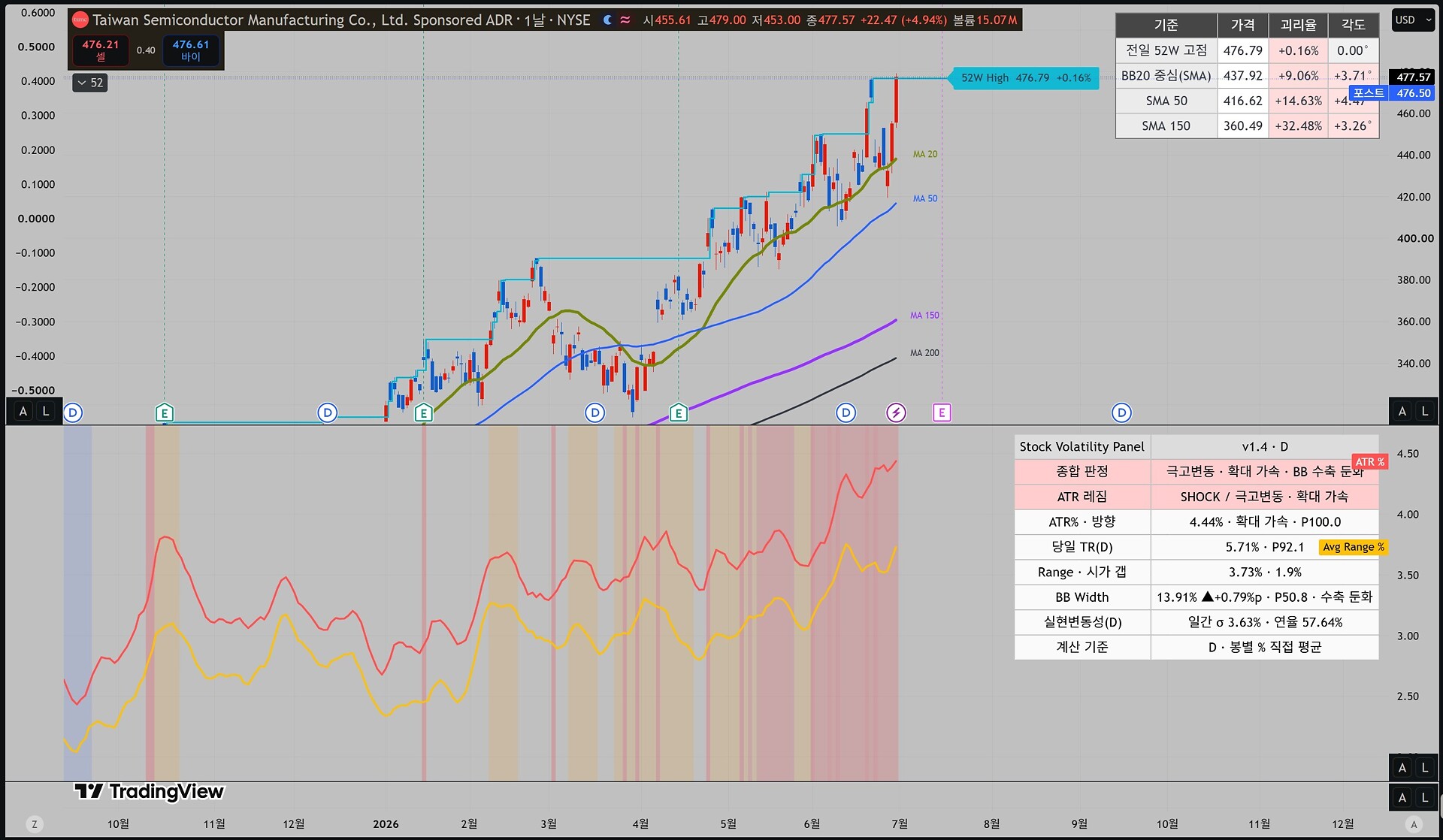The height and width of the screenshot is (840, 1443).
Task: Click the 437.92 price cell
Action: point(1243,76)
